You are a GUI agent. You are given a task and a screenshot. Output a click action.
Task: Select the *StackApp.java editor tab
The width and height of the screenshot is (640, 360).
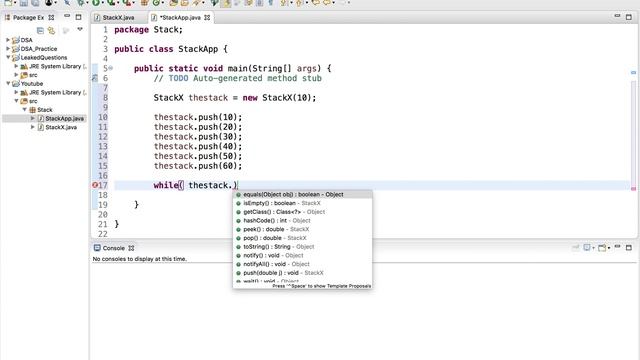click(180, 18)
